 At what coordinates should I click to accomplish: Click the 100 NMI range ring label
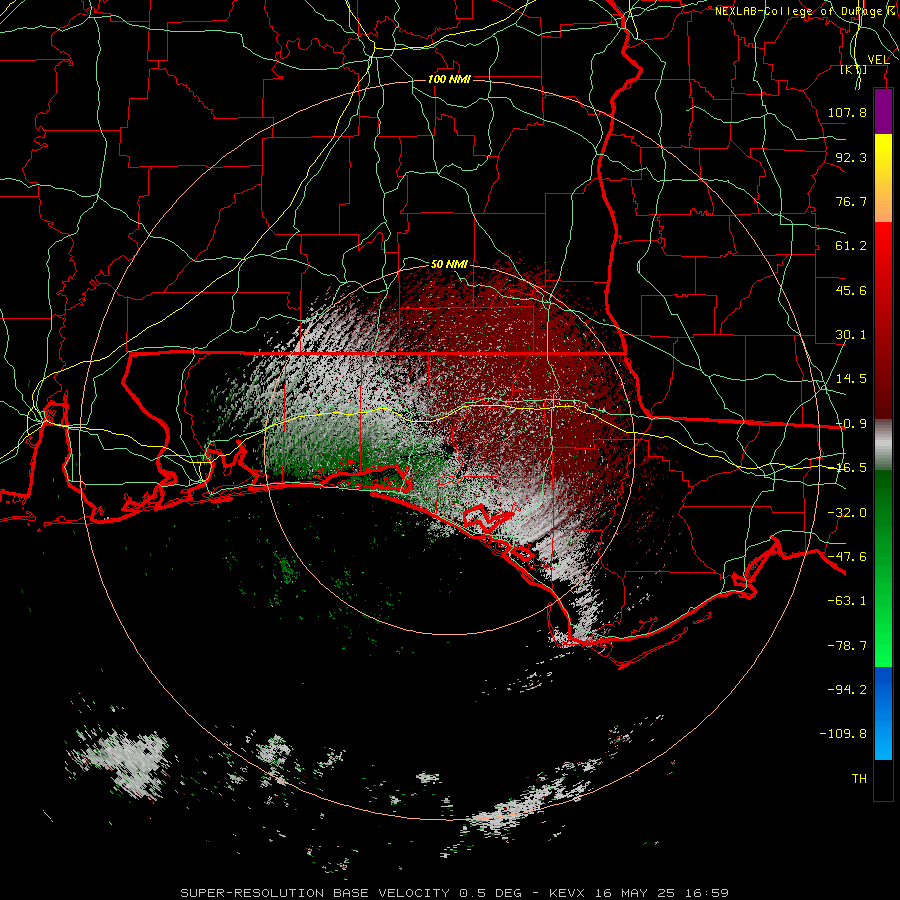pos(449,79)
